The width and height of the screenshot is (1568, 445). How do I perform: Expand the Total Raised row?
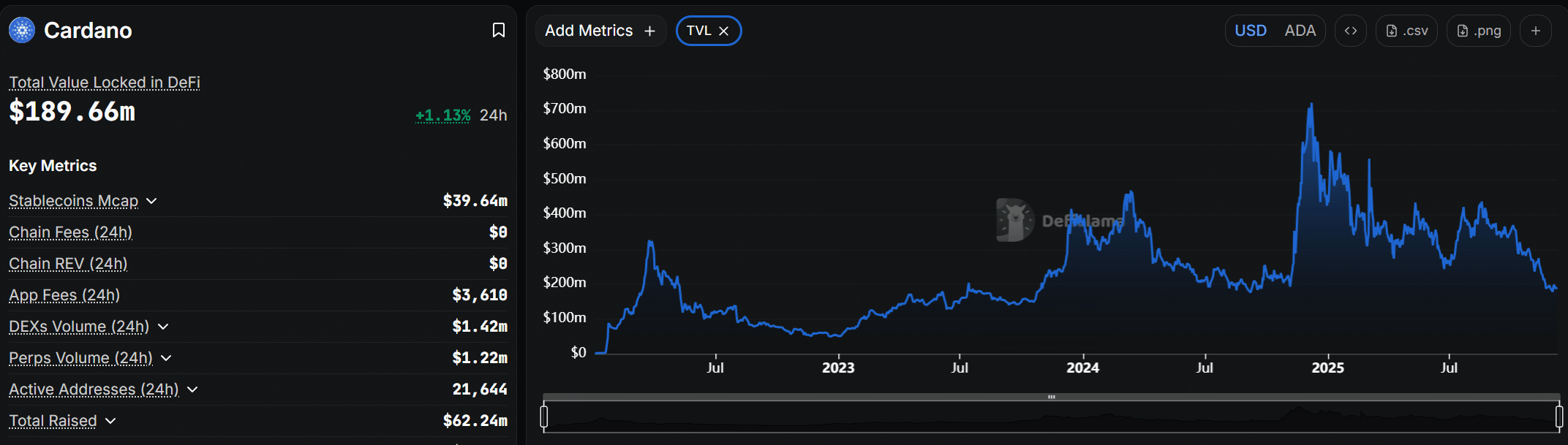click(110, 421)
